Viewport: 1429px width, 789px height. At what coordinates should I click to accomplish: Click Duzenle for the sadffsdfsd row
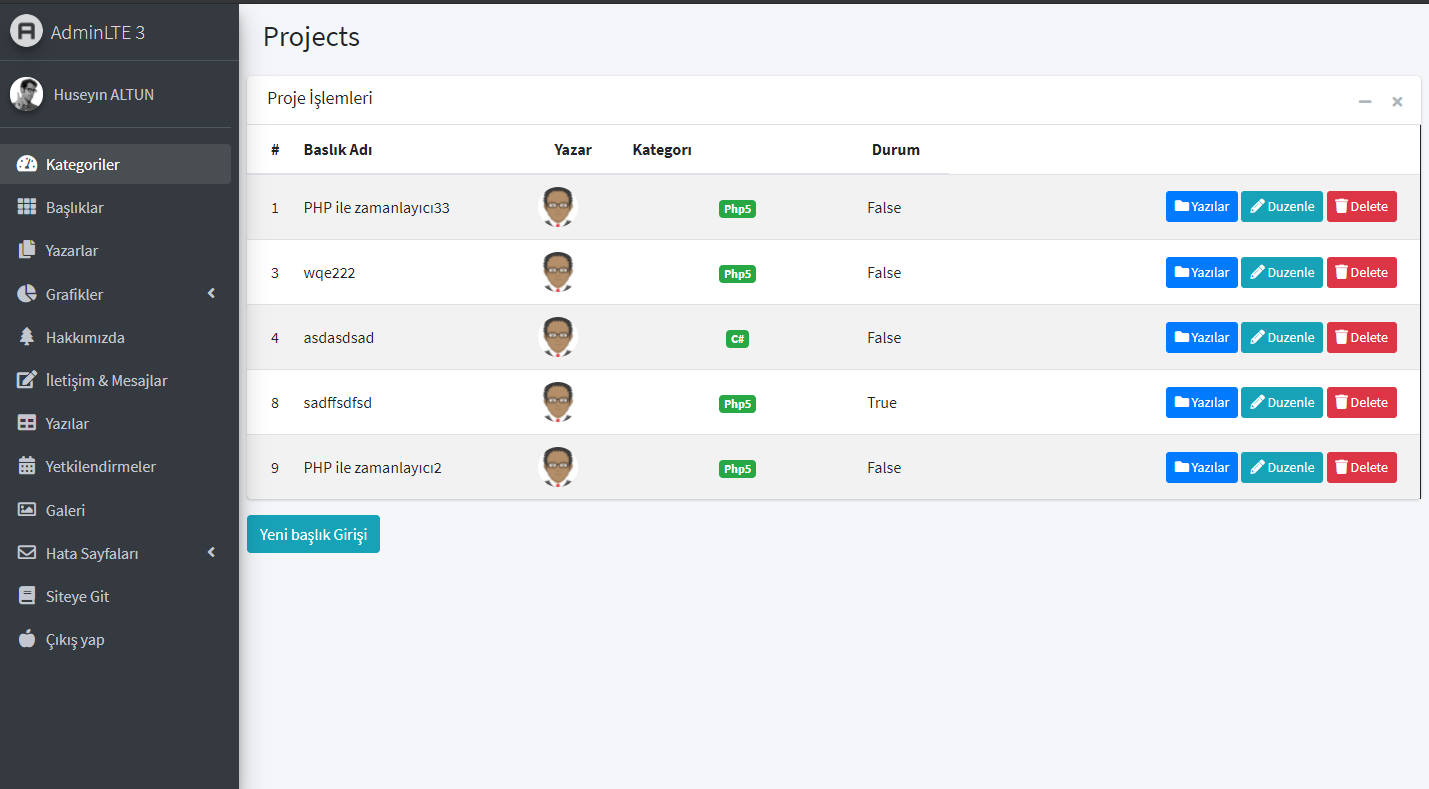tap(1282, 402)
